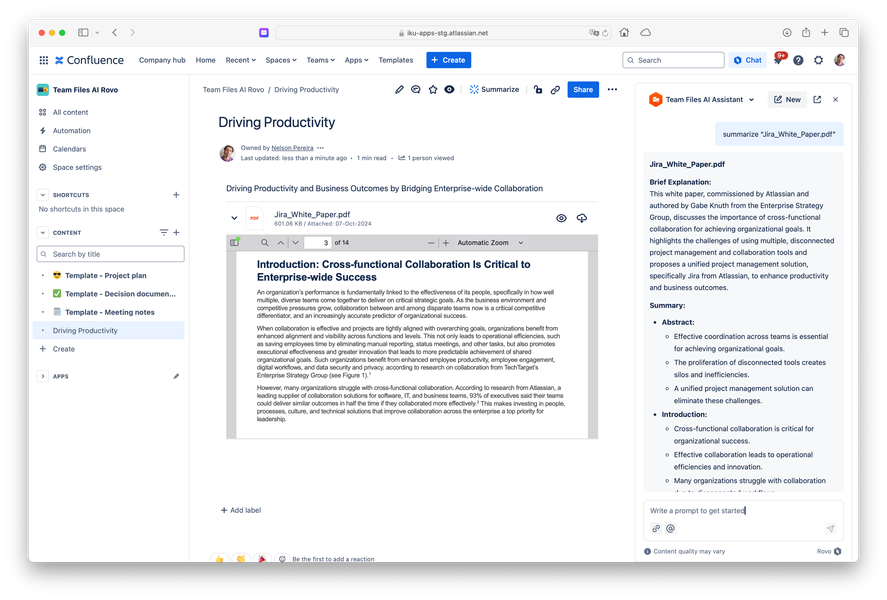This screenshot has width=887, height=600.
Task: Open the app switcher grid icon
Action: 44,60
